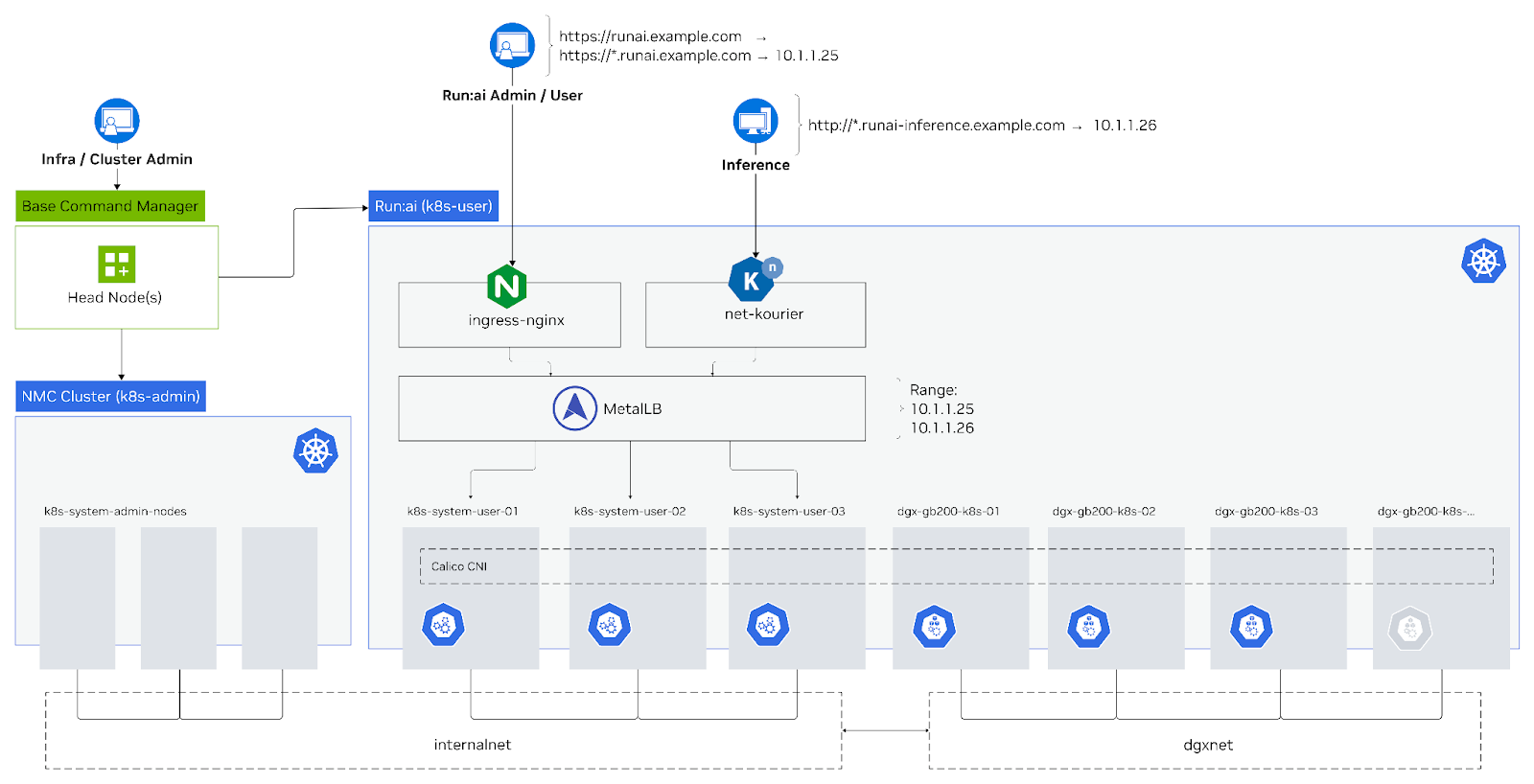
Task: Click the Run:ai Admin / User icon
Action: tap(512, 45)
